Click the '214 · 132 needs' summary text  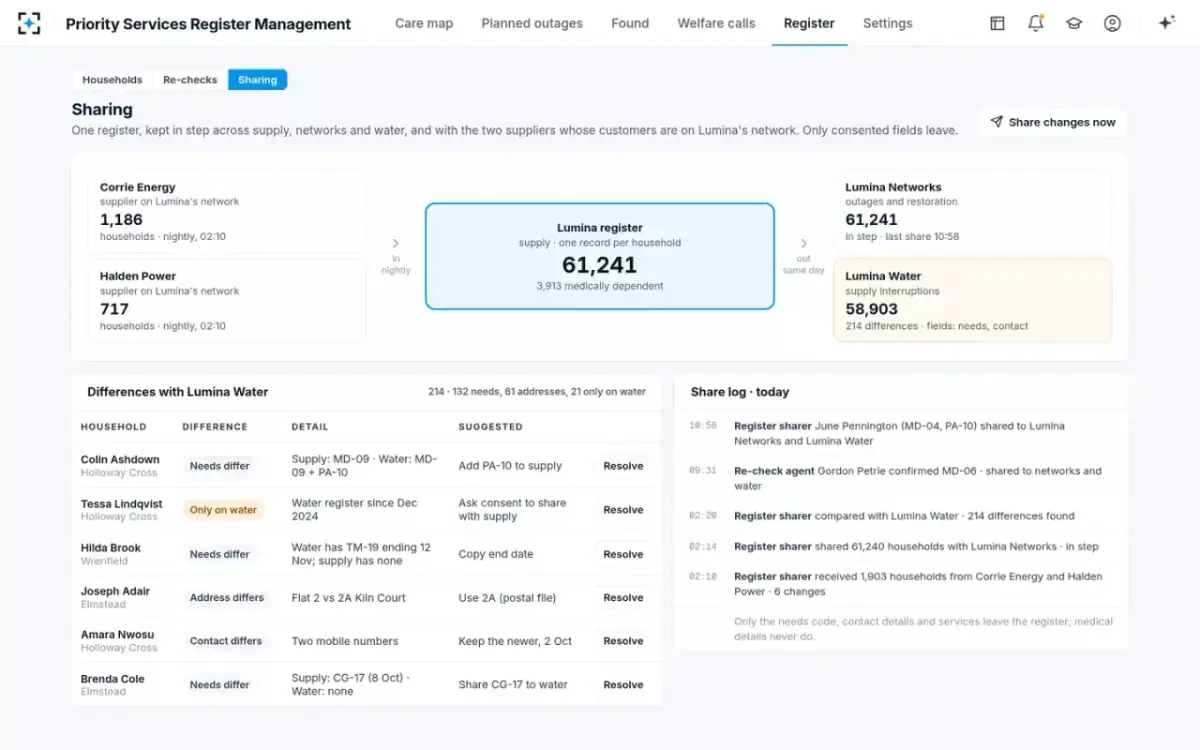537,392
